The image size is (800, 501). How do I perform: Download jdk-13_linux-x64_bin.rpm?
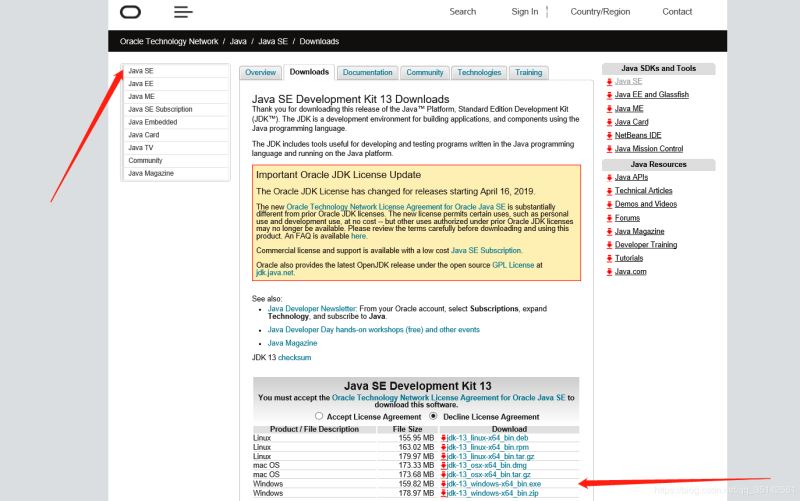tap(488, 447)
